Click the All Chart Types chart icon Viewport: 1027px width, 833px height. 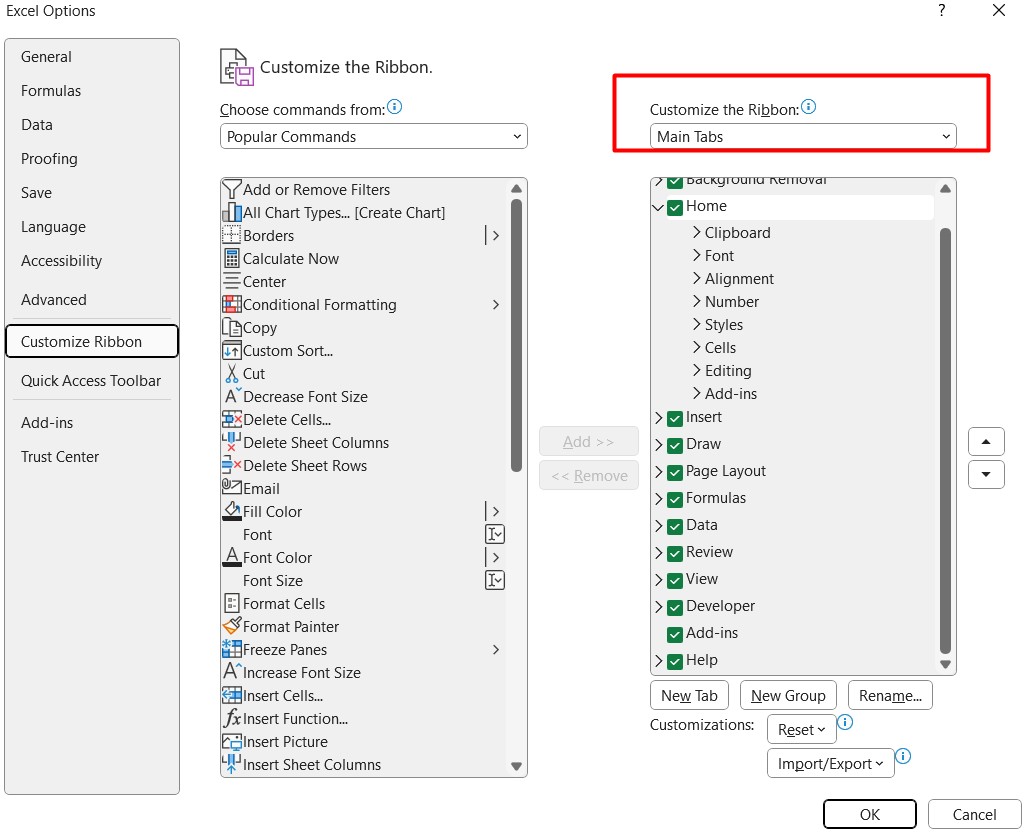point(232,212)
